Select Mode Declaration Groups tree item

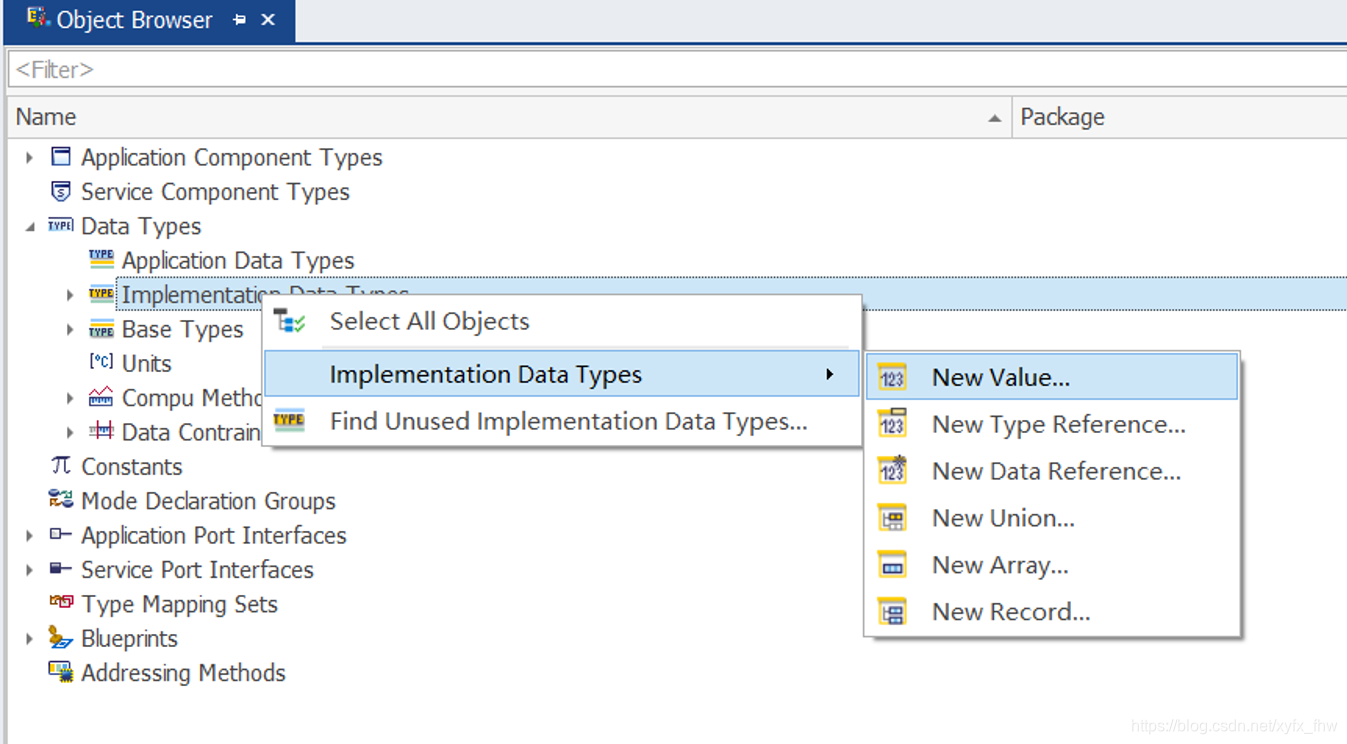[208, 501]
